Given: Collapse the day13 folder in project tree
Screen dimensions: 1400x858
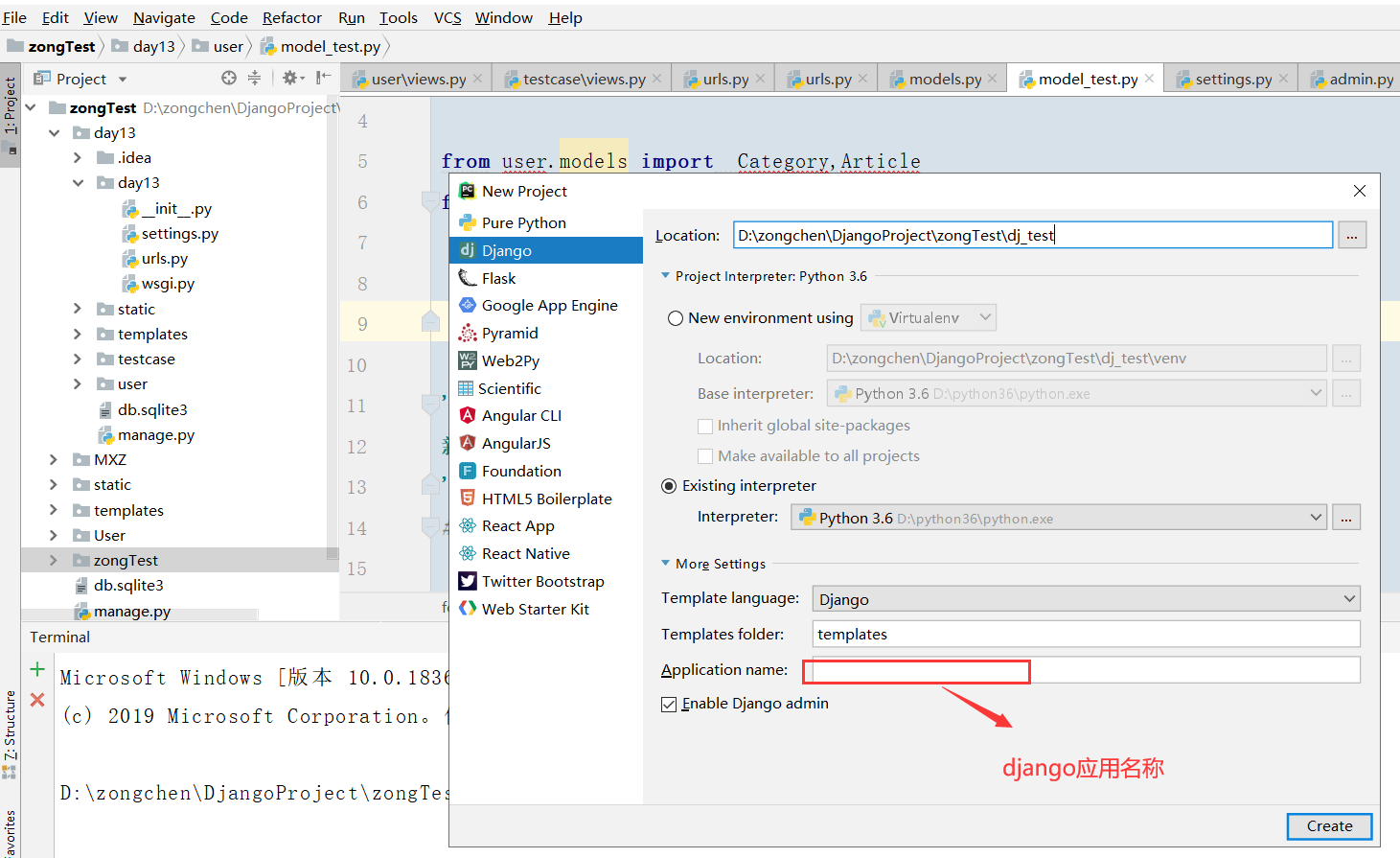Looking at the screenshot, I should [55, 132].
